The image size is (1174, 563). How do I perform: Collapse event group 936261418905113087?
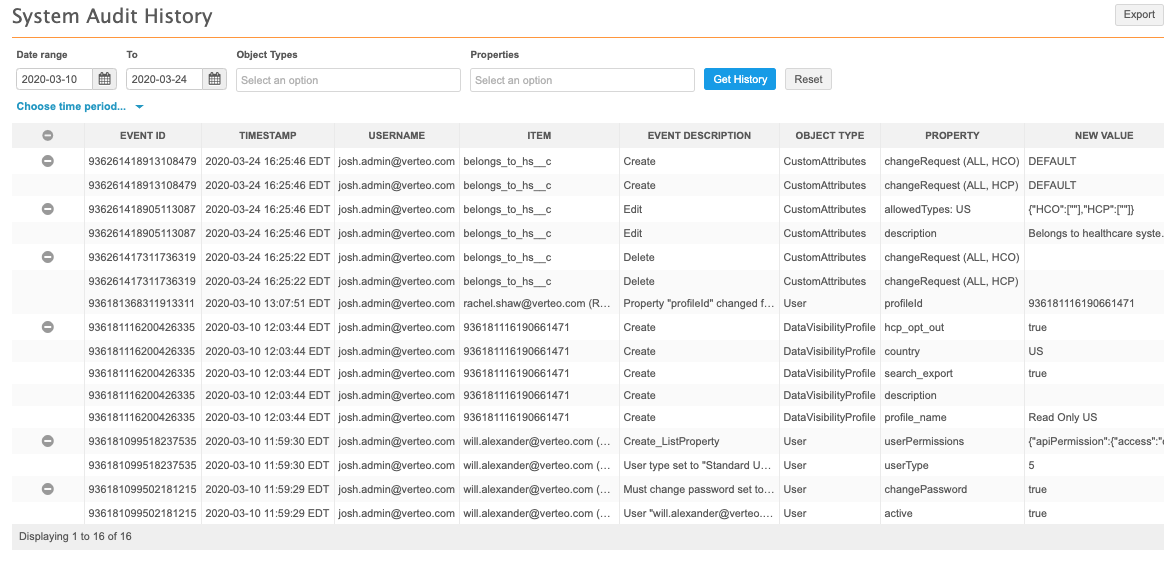47,209
